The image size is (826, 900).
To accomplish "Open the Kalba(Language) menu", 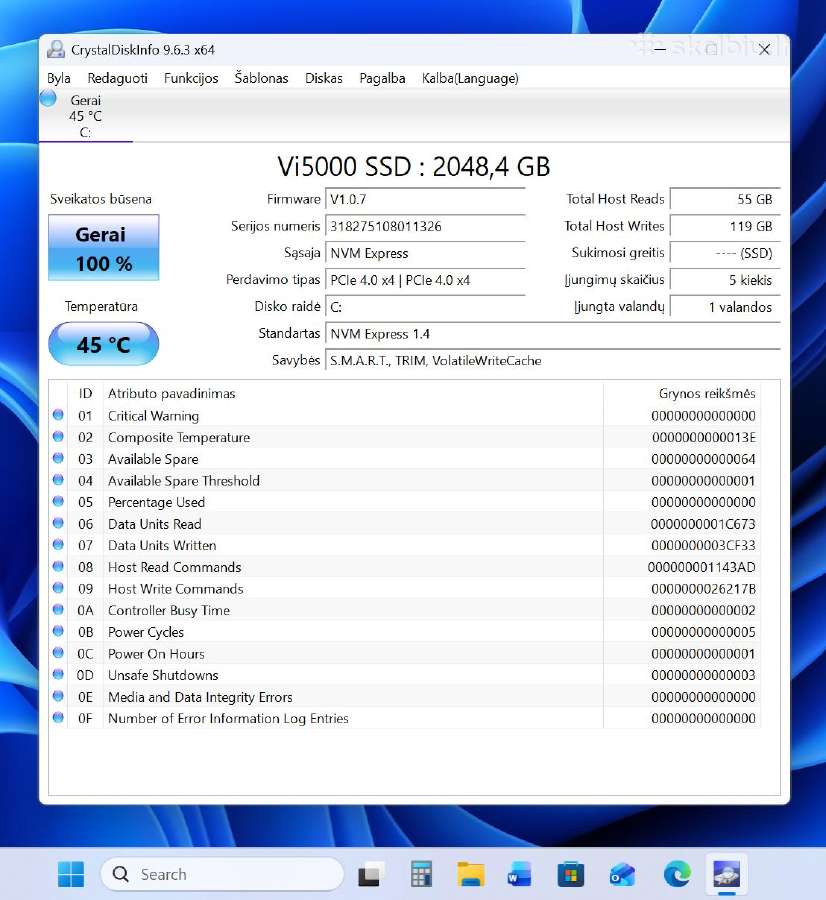I will (470, 78).
